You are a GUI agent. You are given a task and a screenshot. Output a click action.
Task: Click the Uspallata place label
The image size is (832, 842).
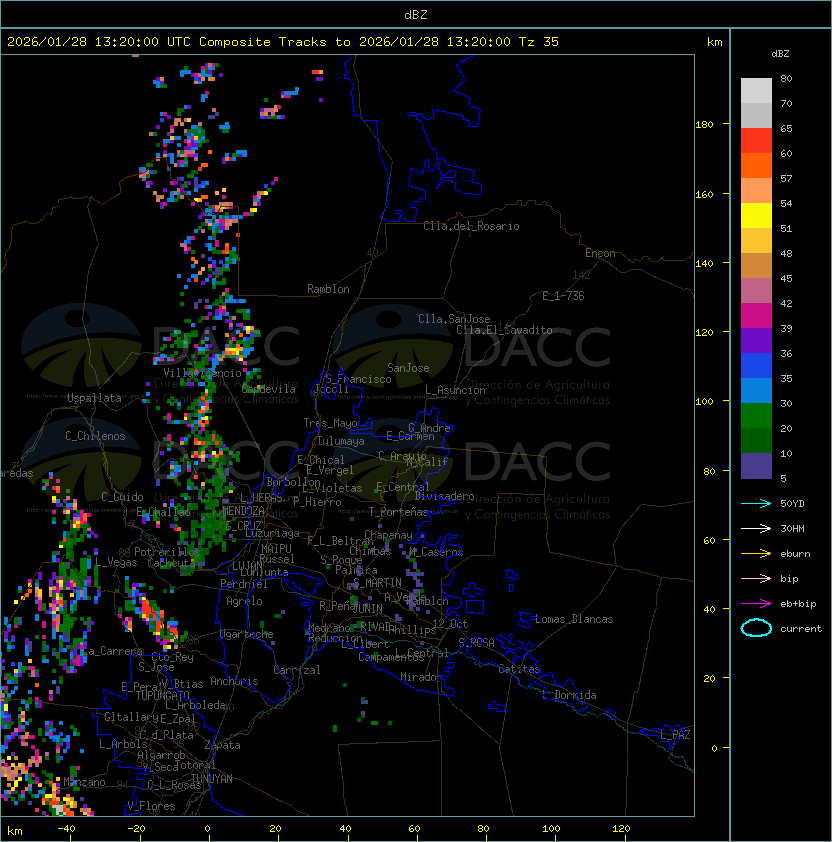pyautogui.click(x=94, y=398)
